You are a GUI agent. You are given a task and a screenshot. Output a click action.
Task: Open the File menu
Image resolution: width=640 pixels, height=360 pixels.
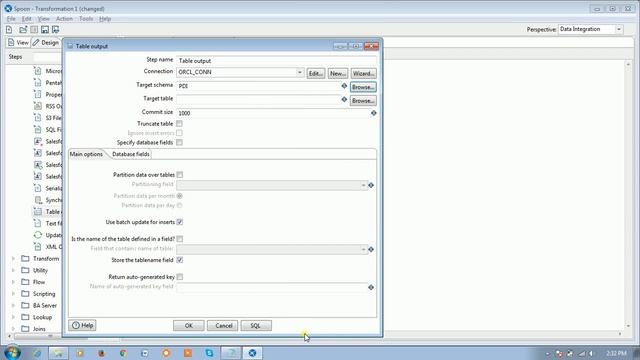(11, 19)
